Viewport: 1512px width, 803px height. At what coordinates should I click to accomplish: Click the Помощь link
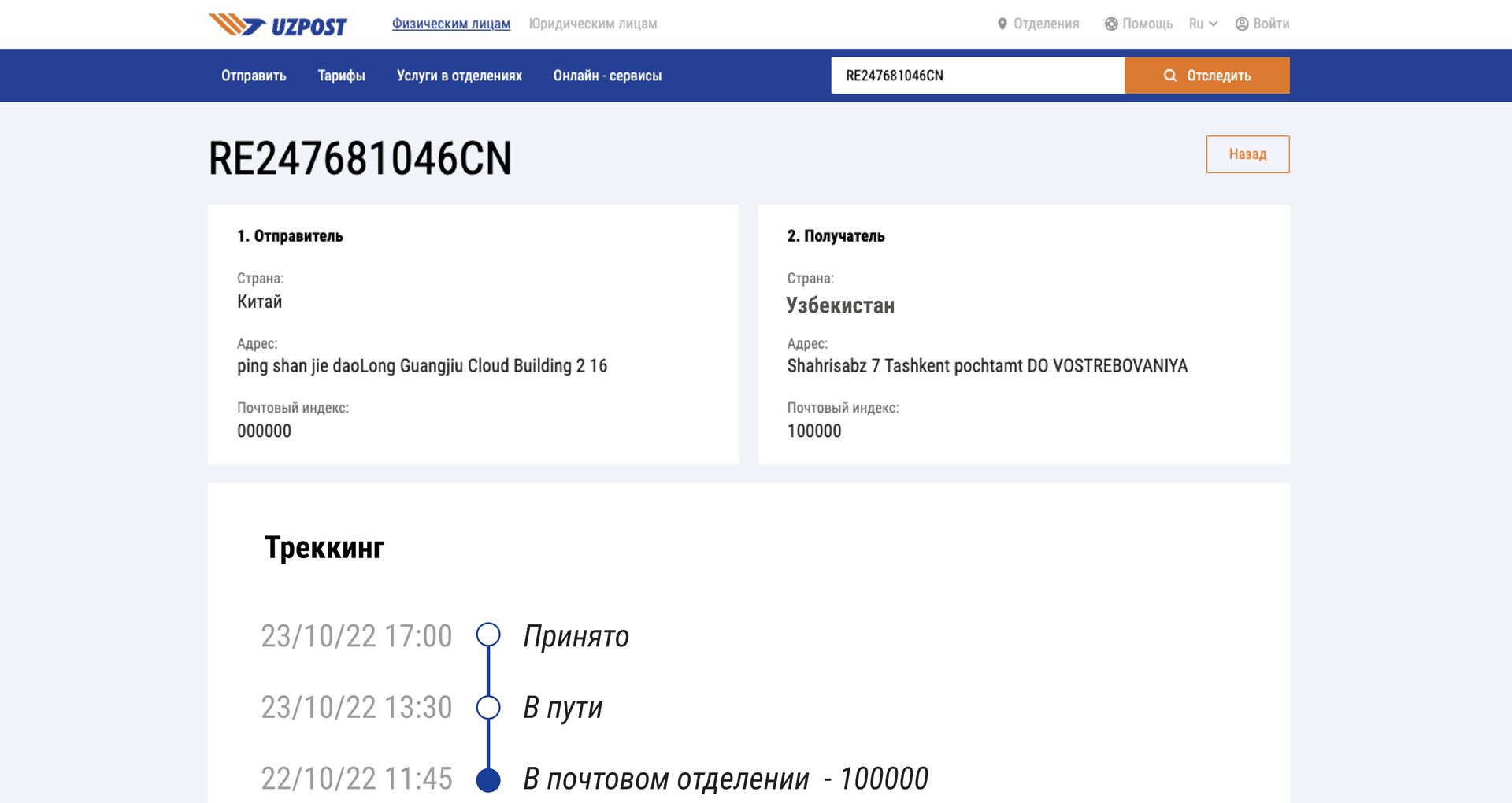pyautogui.click(x=1147, y=24)
